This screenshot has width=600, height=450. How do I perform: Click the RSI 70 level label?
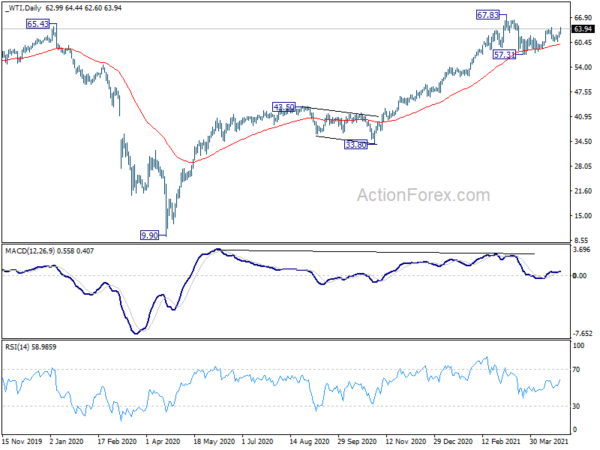click(577, 370)
